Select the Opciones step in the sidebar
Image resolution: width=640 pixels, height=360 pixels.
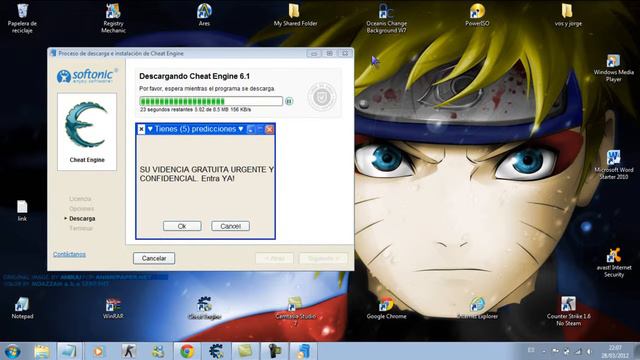tap(81, 209)
